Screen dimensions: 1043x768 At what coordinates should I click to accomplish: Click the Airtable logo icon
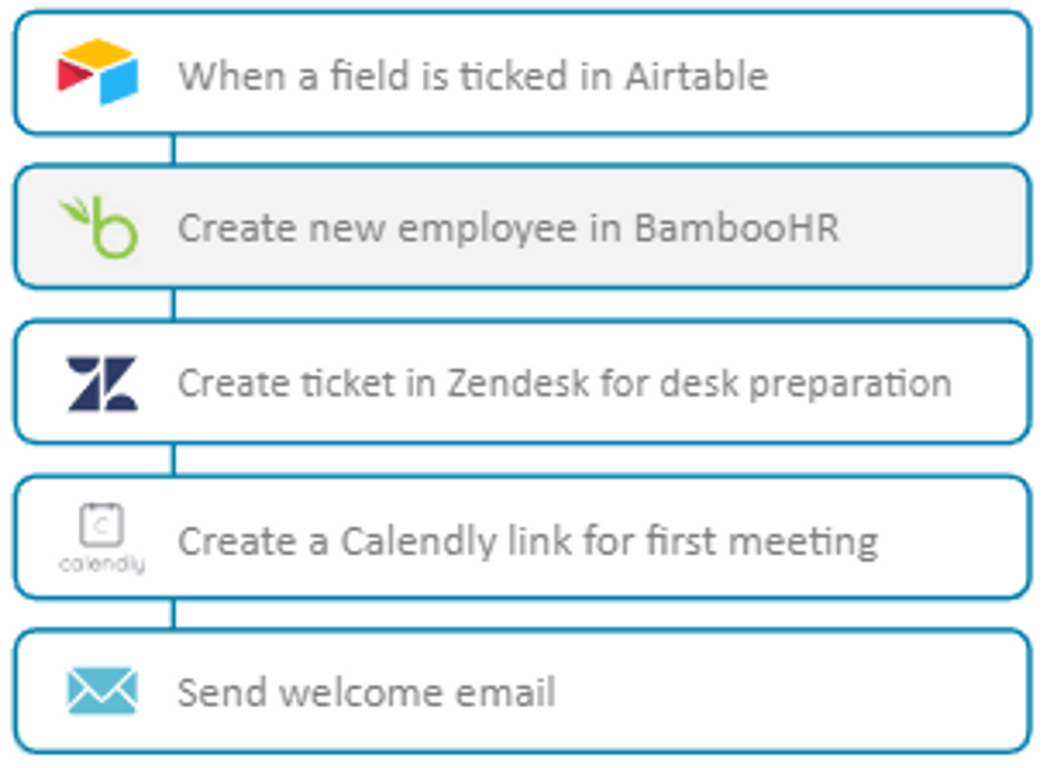(x=98, y=72)
